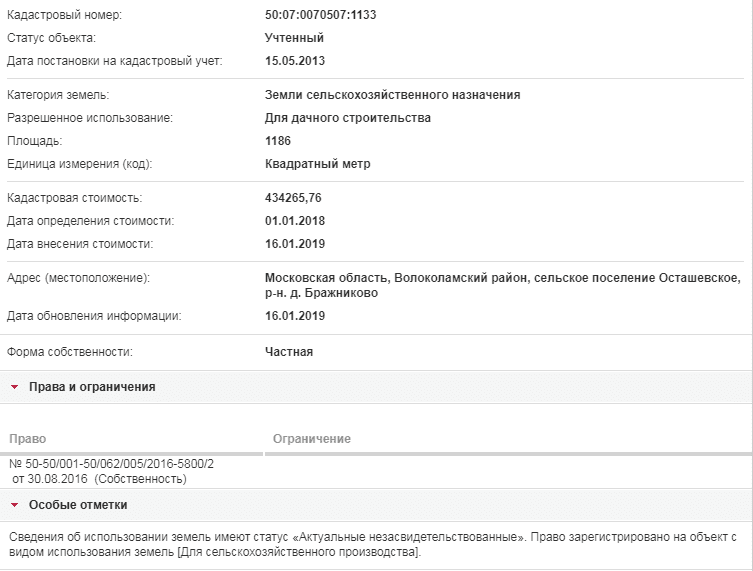Click the Квадратный метр unit value
Image resolution: width=753 pixels, height=571 pixels.
pyautogui.click(x=317, y=164)
